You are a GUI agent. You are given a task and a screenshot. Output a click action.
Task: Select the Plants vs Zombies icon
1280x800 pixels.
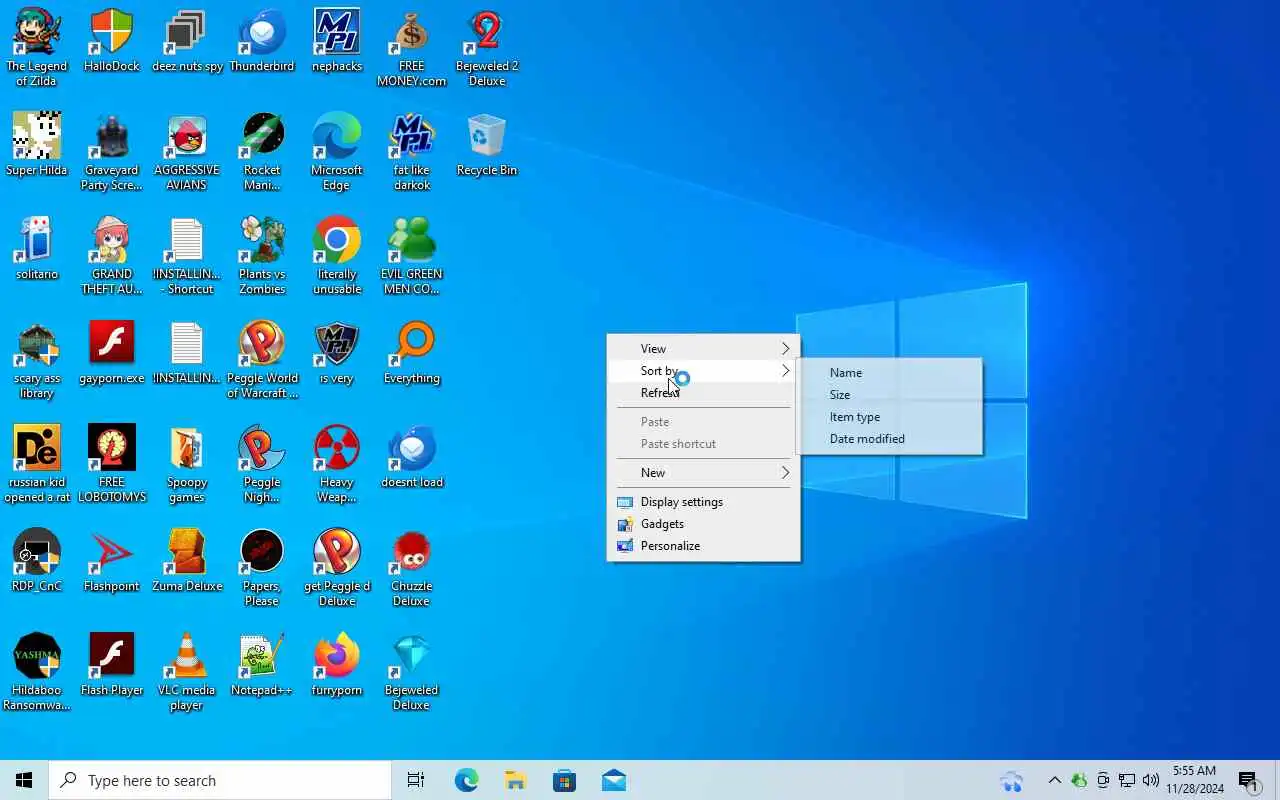click(262, 255)
